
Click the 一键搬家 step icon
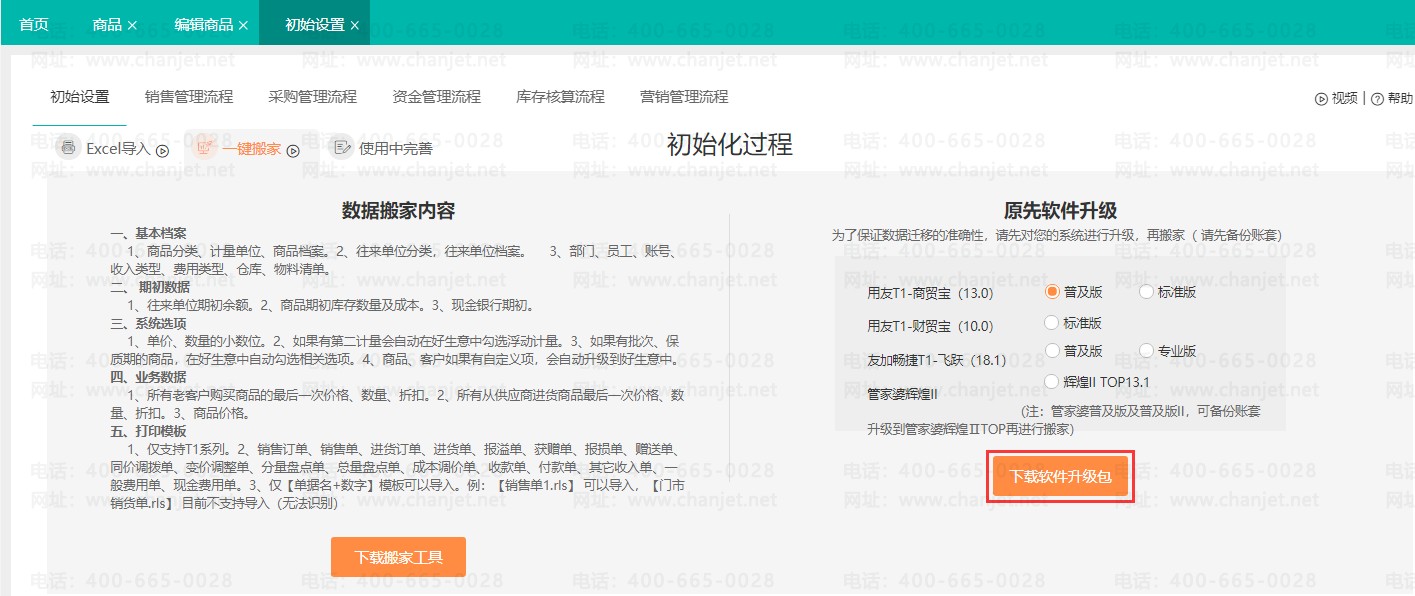[x=205, y=148]
